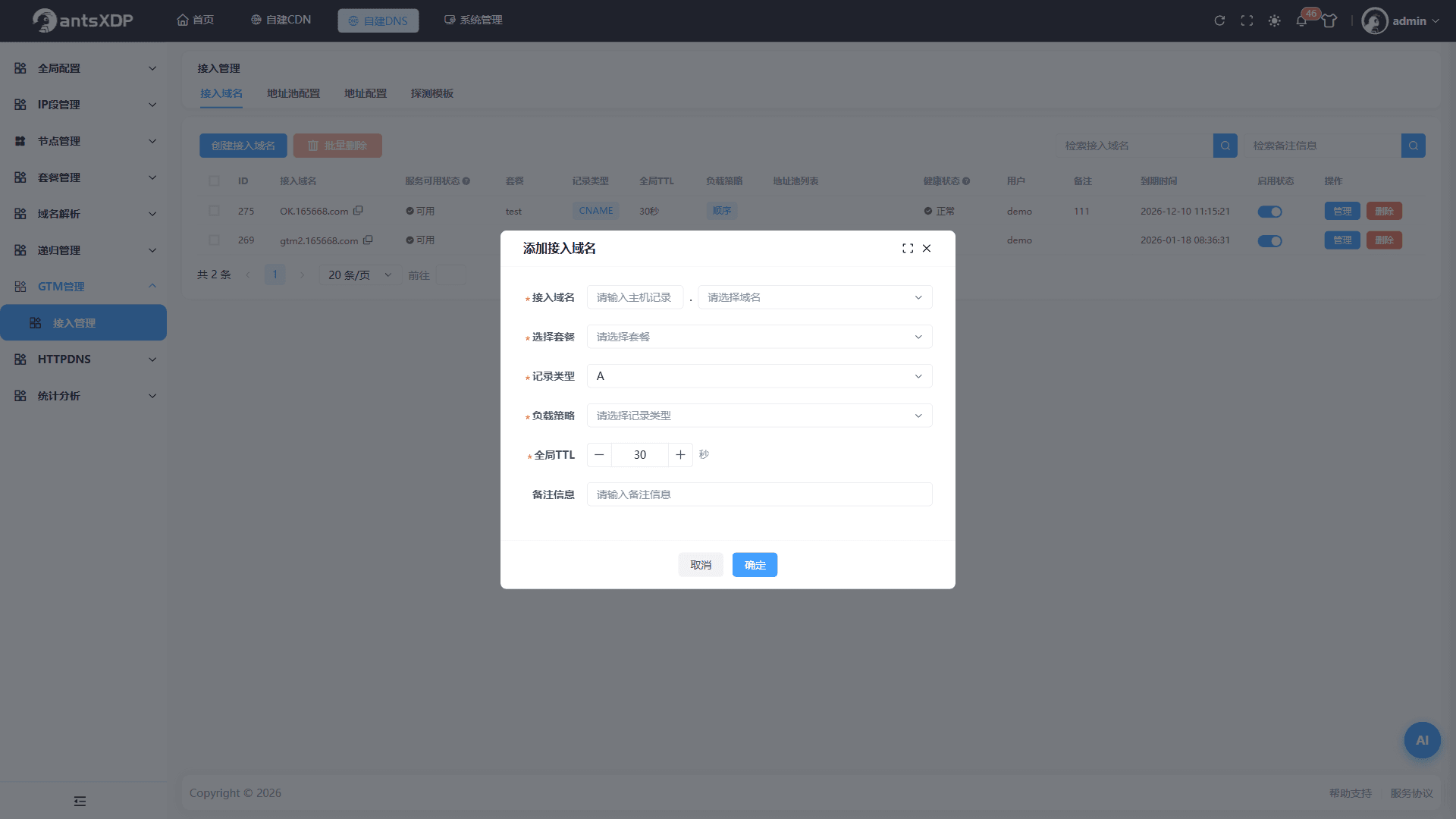
Task: Expand 全局配置 sidebar menu
Action: [x=83, y=68]
